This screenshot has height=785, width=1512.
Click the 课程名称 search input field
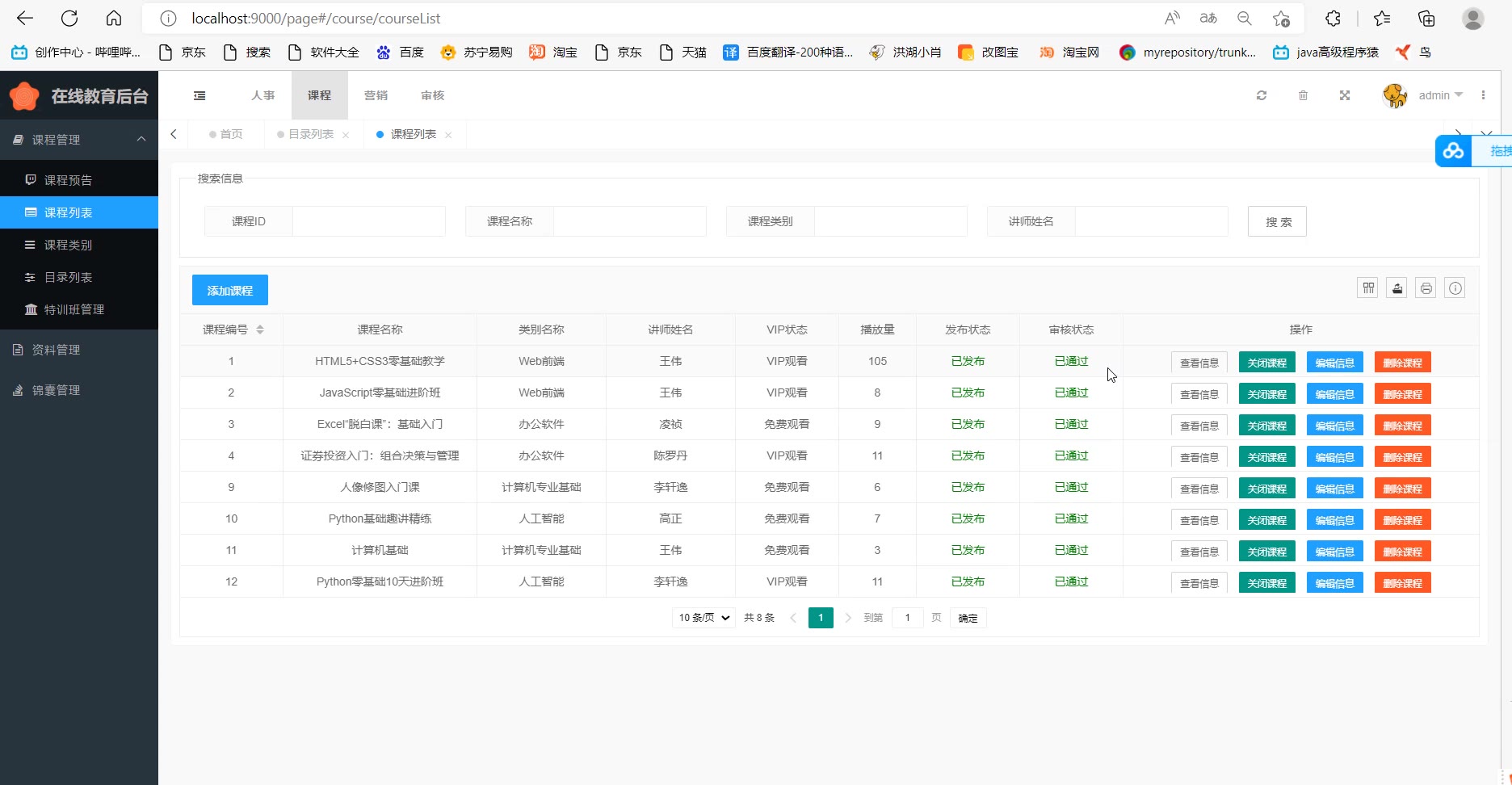tap(629, 221)
